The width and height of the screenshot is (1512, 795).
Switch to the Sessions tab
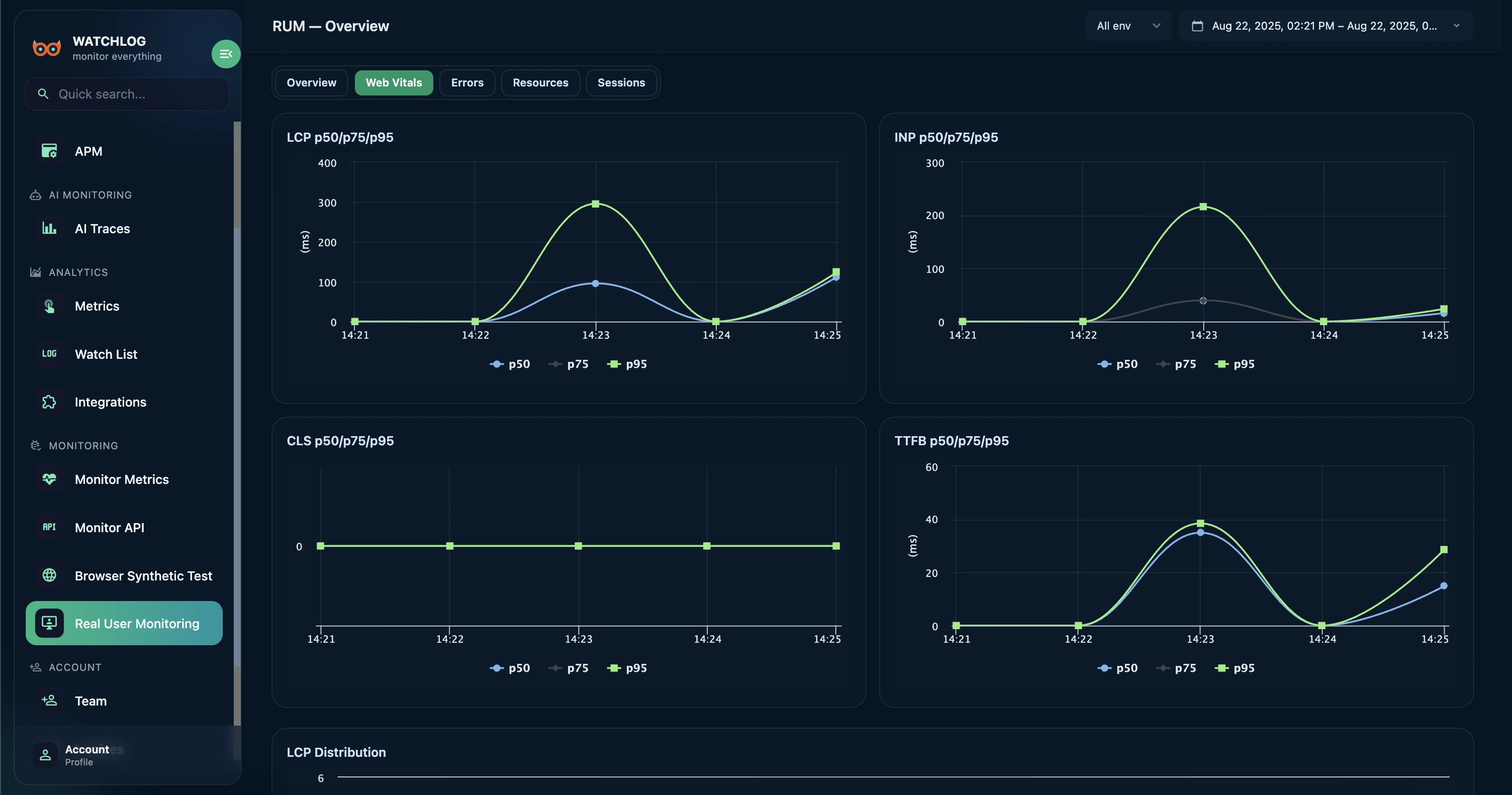click(x=621, y=83)
